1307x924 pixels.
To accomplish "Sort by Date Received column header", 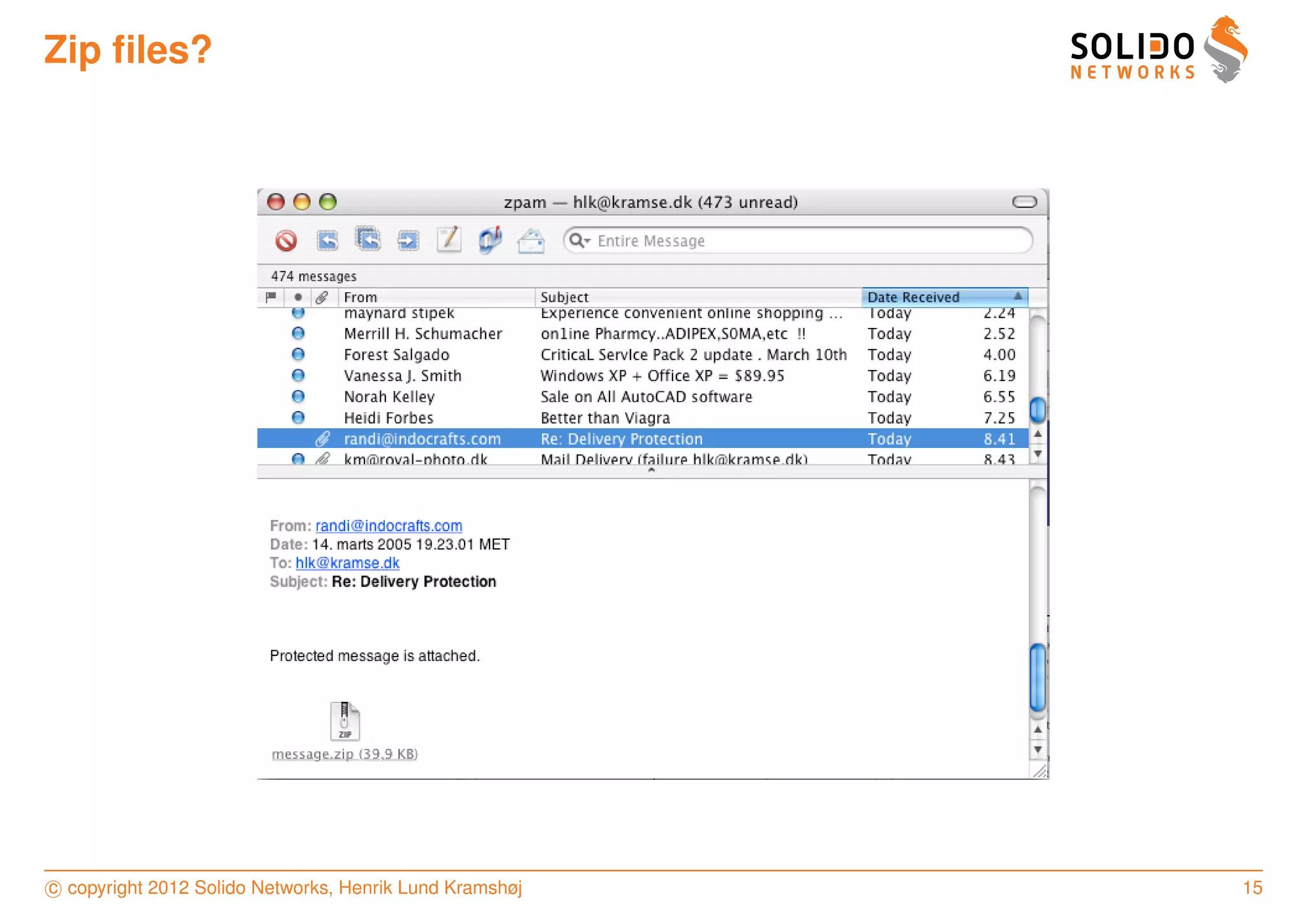I will [945, 297].
